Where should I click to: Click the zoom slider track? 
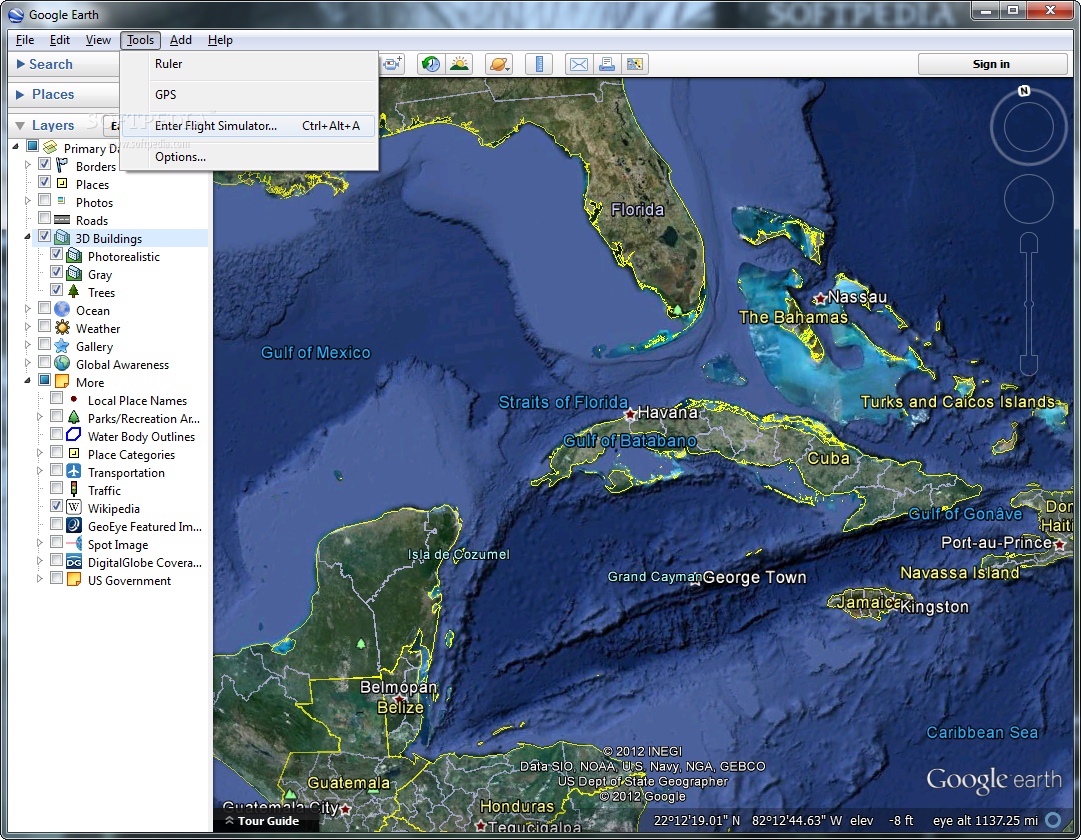pos(1029,303)
